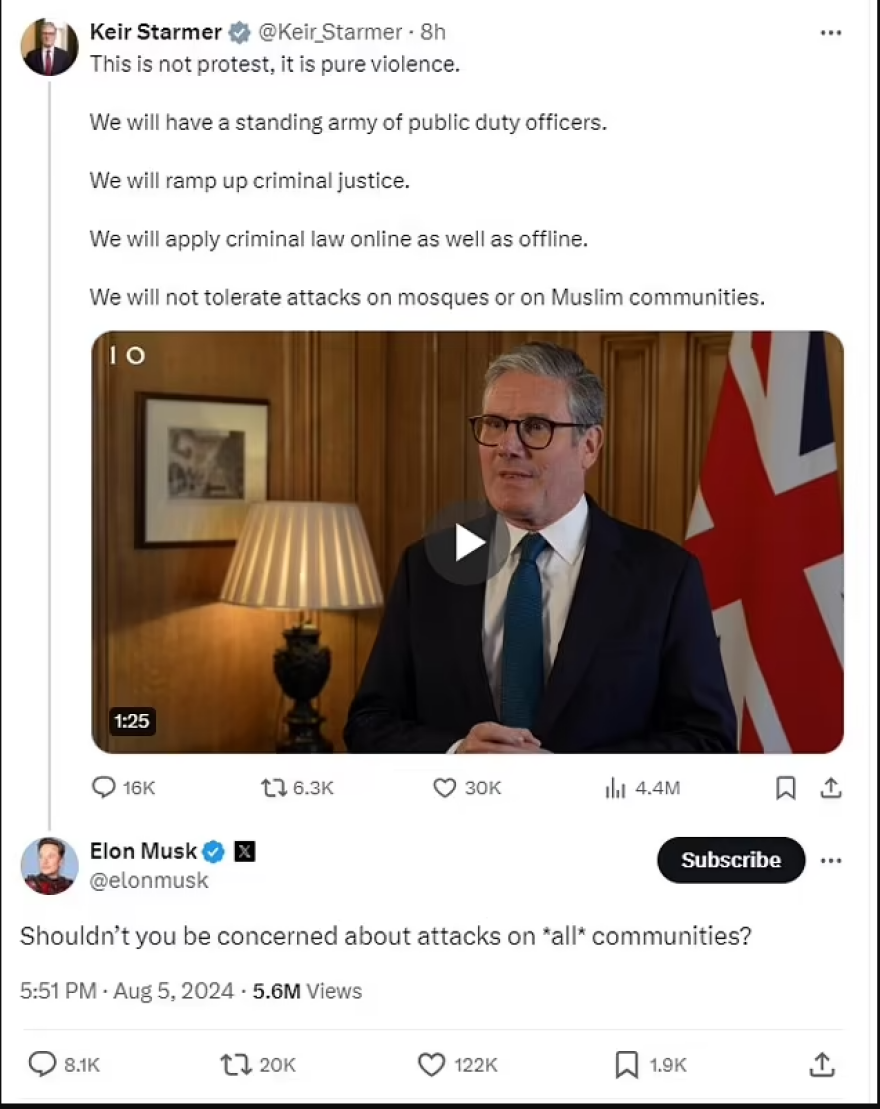Subscribe to Elon Musk
The image size is (880, 1109).
(x=730, y=860)
